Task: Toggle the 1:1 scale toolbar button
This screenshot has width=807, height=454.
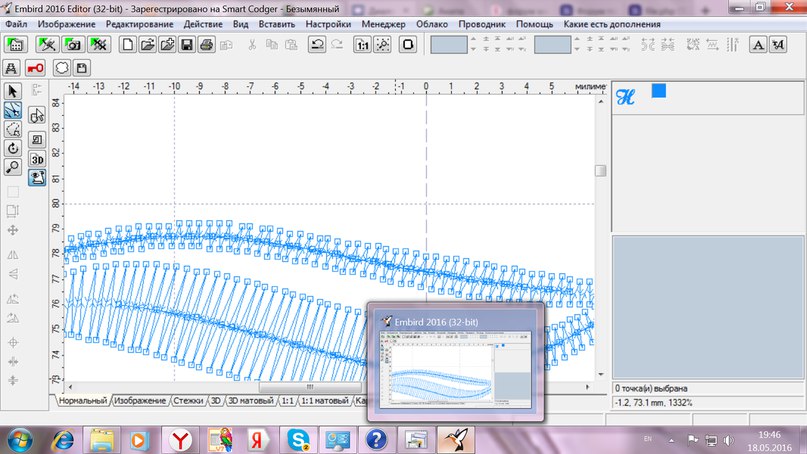Action: [362, 45]
